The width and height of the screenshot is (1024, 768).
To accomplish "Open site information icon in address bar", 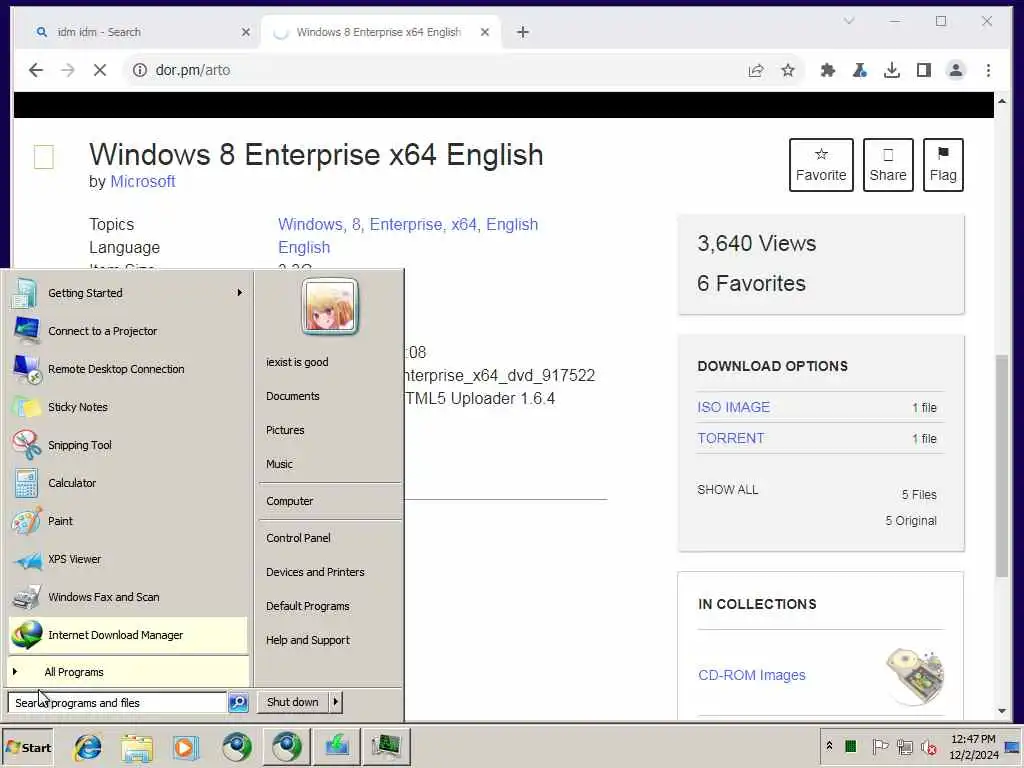I will tap(140, 70).
